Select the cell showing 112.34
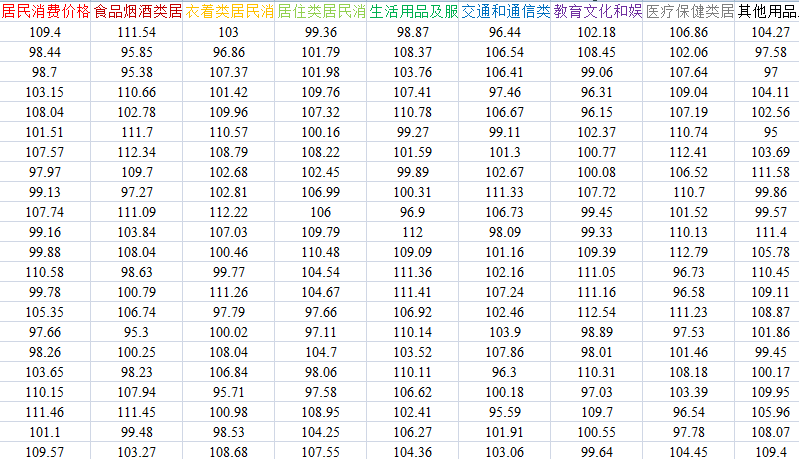 point(137,152)
